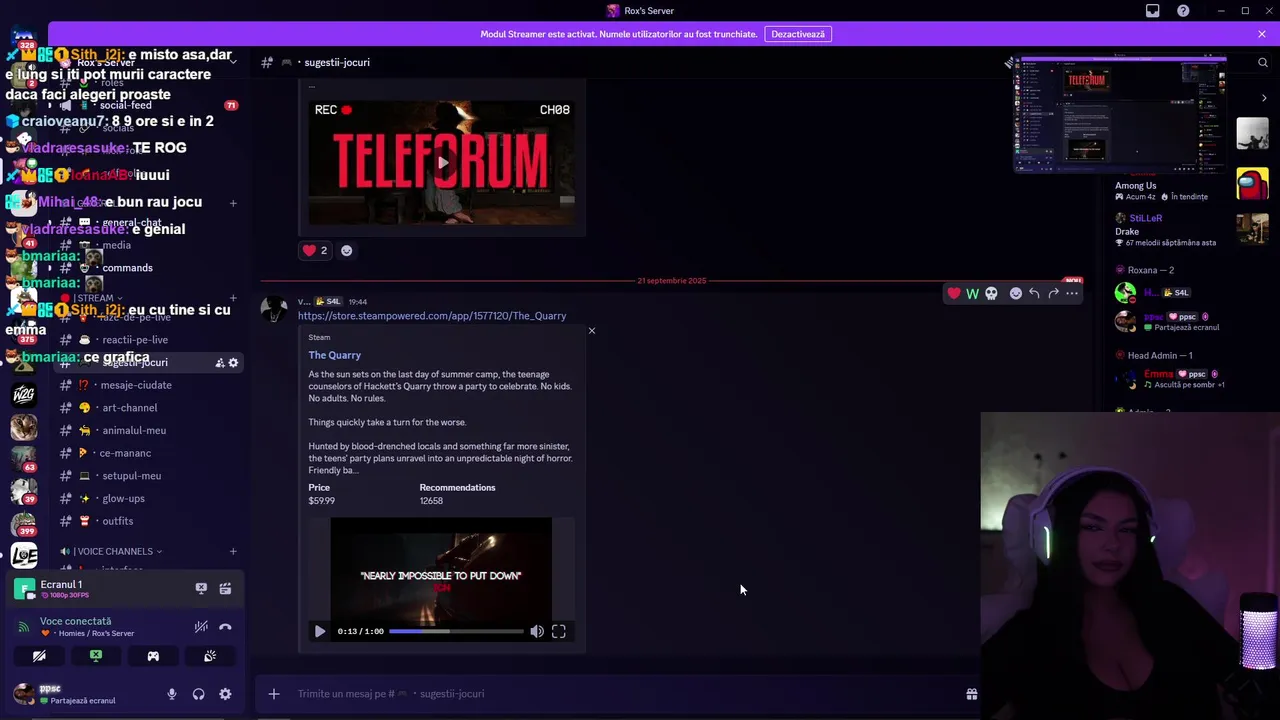Add skull reaction in message hover toolbar
The image size is (1280, 720).
click(991, 293)
